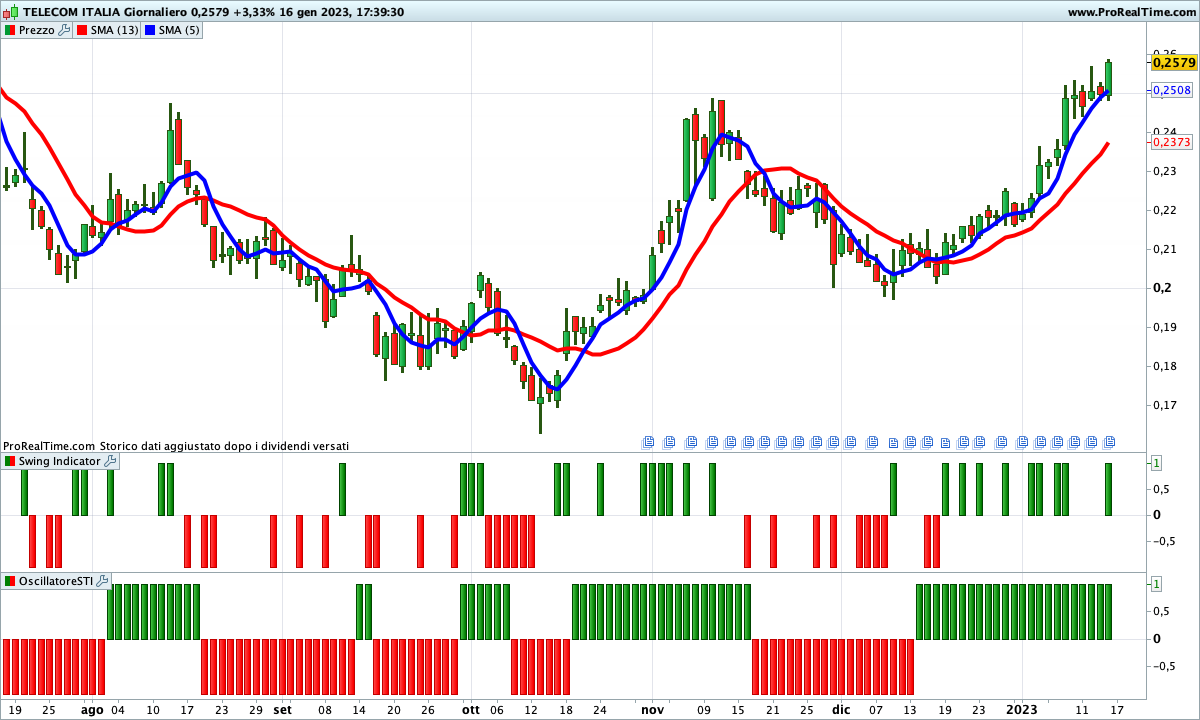
Task: Click the 'set' month label on time axis
Action: pos(283,710)
